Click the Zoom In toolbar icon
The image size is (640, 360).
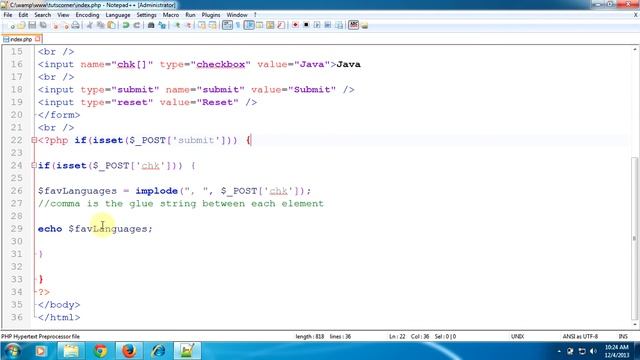tap(177, 25)
